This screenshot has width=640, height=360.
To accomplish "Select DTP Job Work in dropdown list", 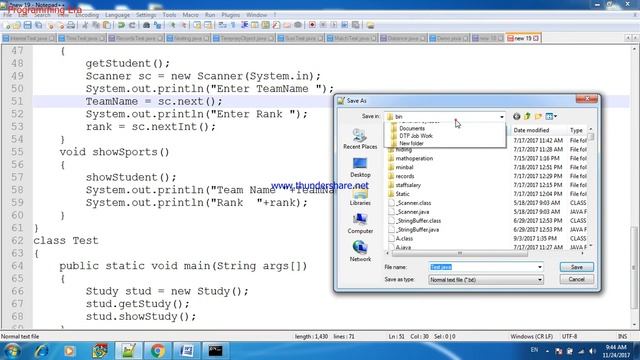I will click(416, 136).
